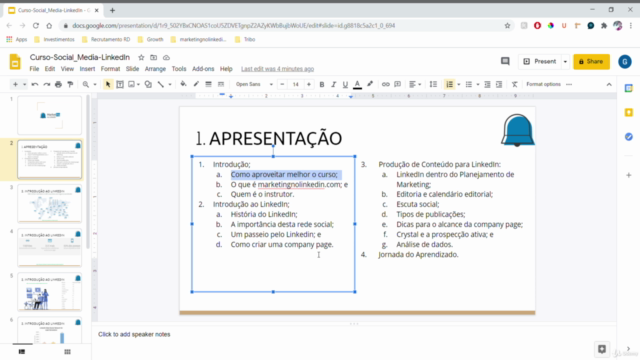Image resolution: width=640 pixels, height=360 pixels.
Task: Select the Text box tool
Action: click(x=120, y=84)
